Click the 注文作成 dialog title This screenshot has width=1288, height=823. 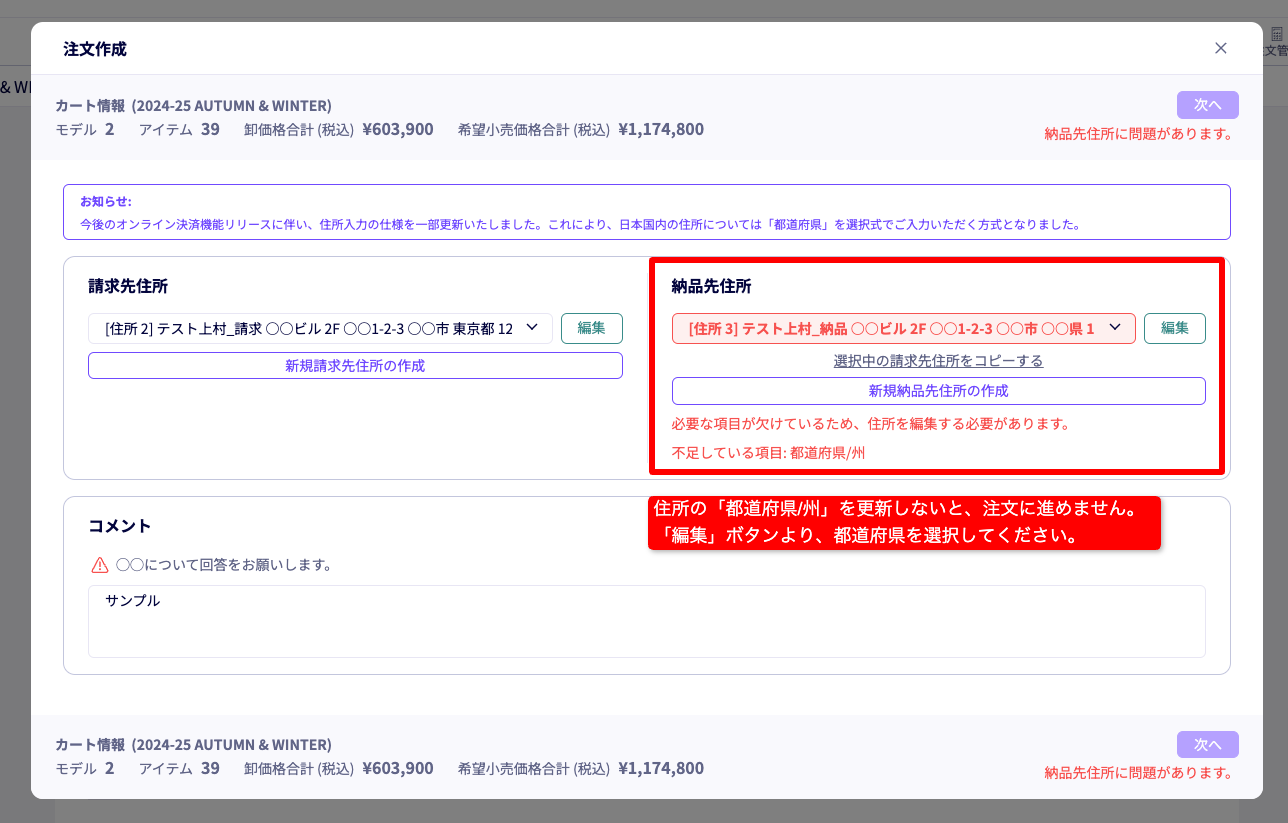tap(95, 49)
